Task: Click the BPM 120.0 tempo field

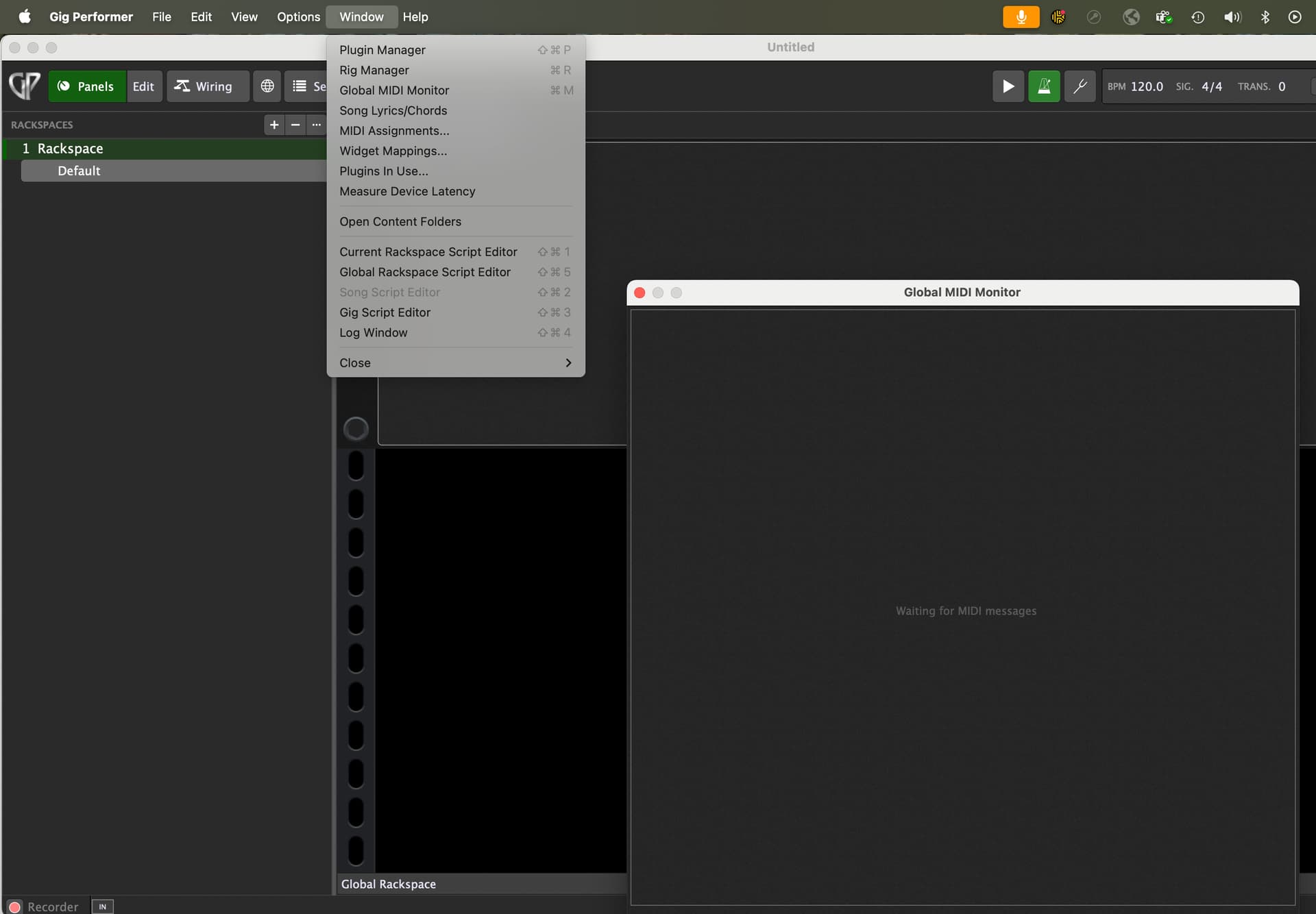Action: coord(1147,86)
